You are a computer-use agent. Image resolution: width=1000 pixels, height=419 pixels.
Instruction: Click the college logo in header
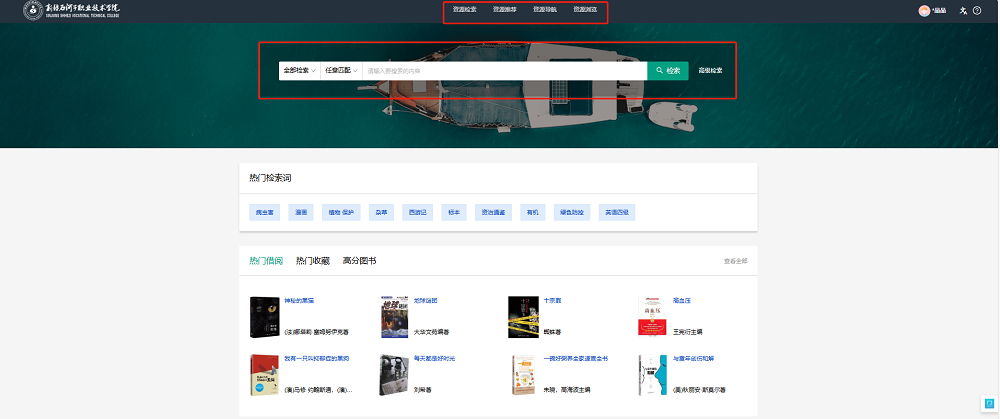pyautogui.click(x=70, y=11)
